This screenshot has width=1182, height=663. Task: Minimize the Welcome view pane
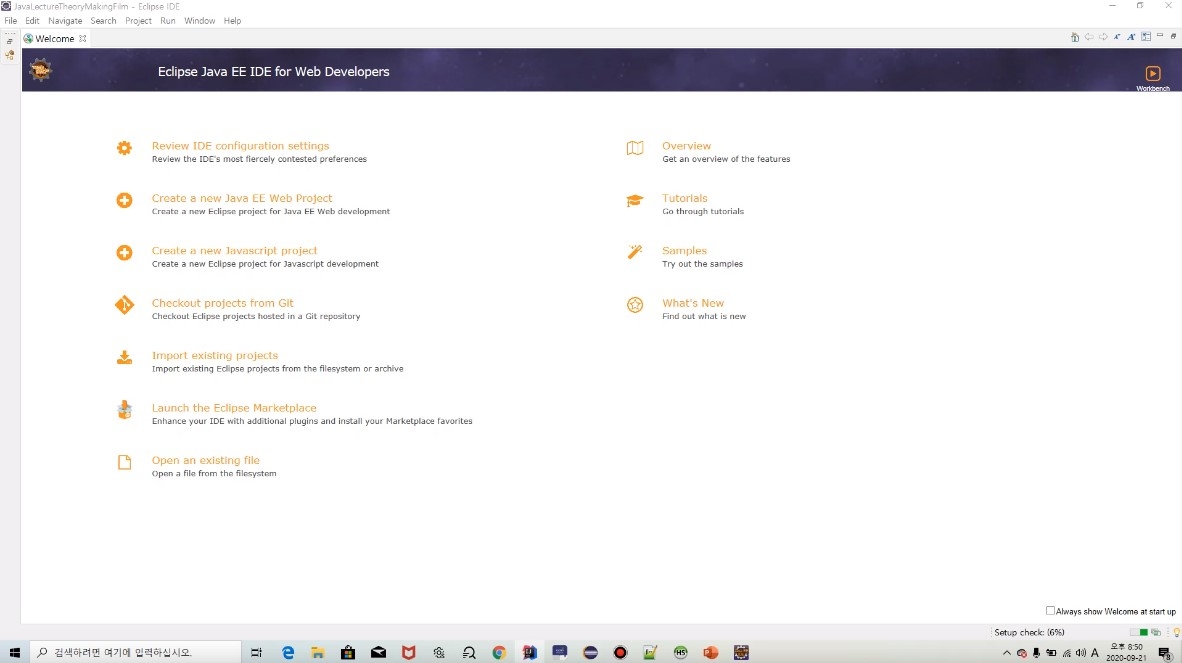click(1160, 35)
